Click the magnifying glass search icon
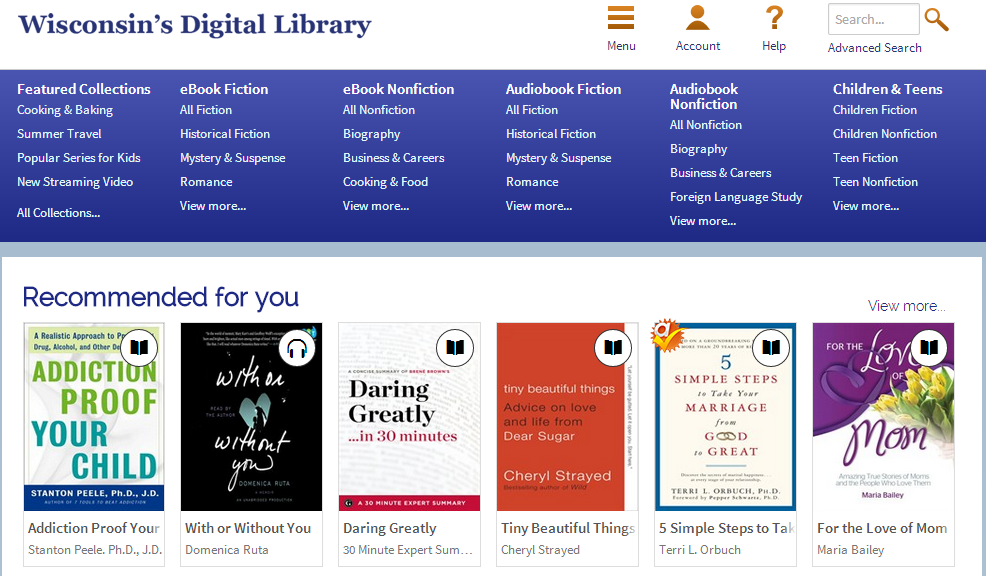 (936, 19)
